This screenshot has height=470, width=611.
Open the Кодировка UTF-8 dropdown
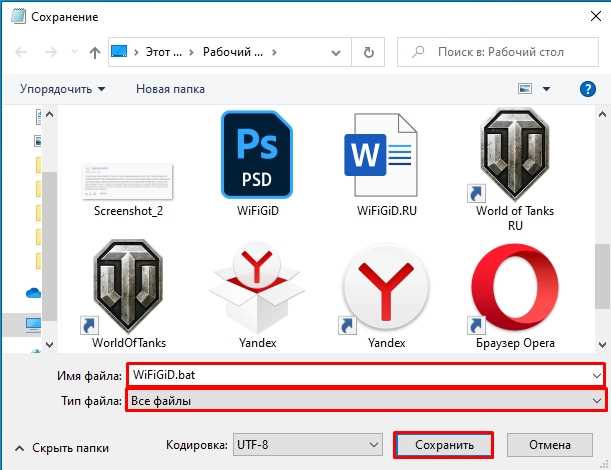(308, 445)
